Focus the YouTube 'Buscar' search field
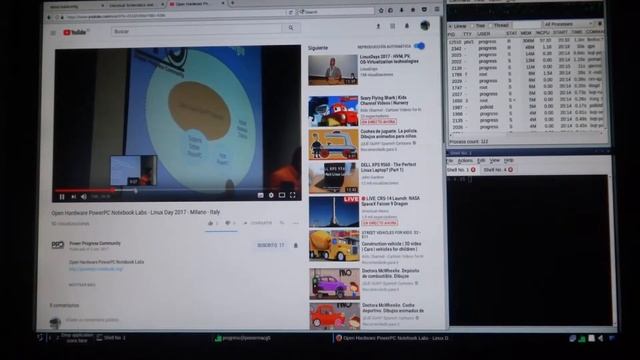 (x=196, y=31)
